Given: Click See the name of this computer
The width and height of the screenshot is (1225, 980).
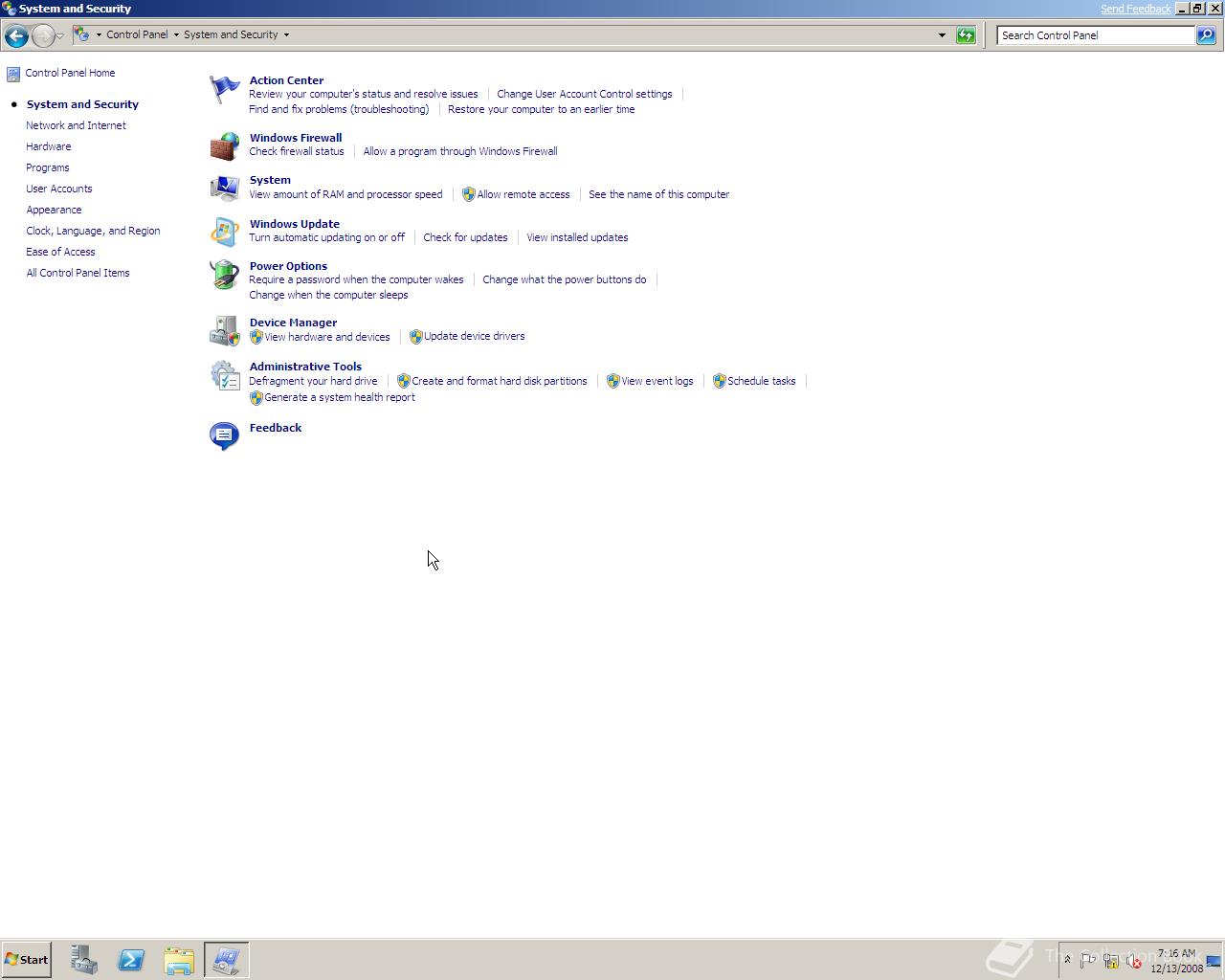Looking at the screenshot, I should (658, 194).
